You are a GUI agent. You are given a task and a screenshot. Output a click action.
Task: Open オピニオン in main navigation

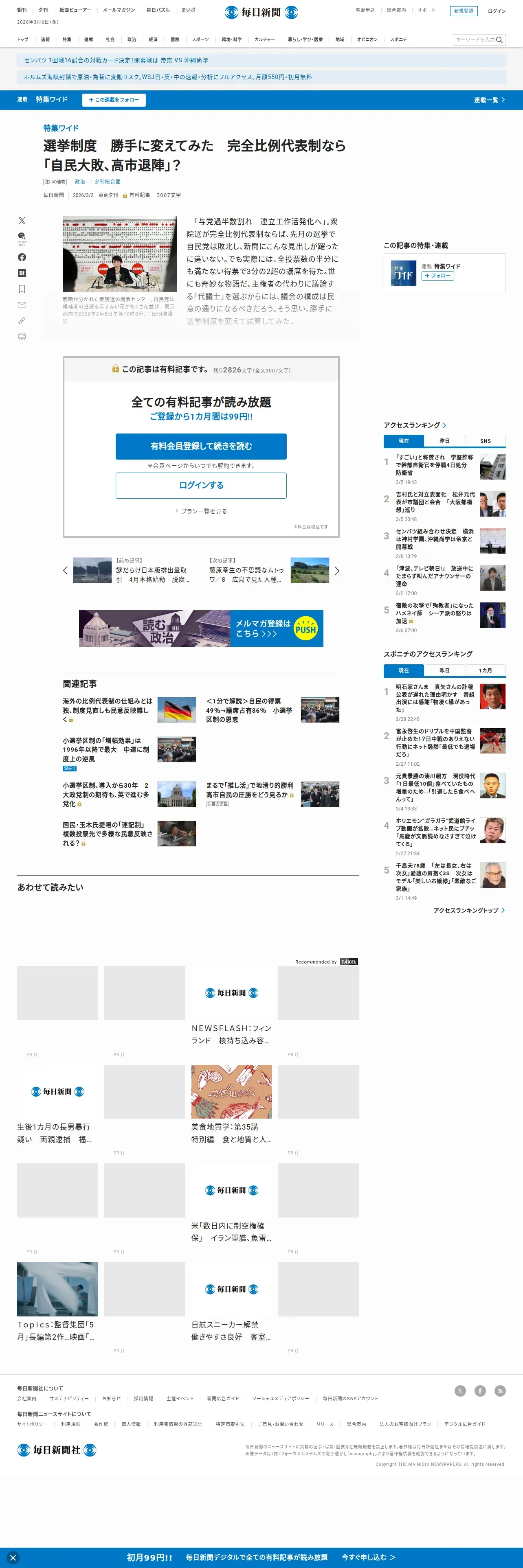click(367, 39)
